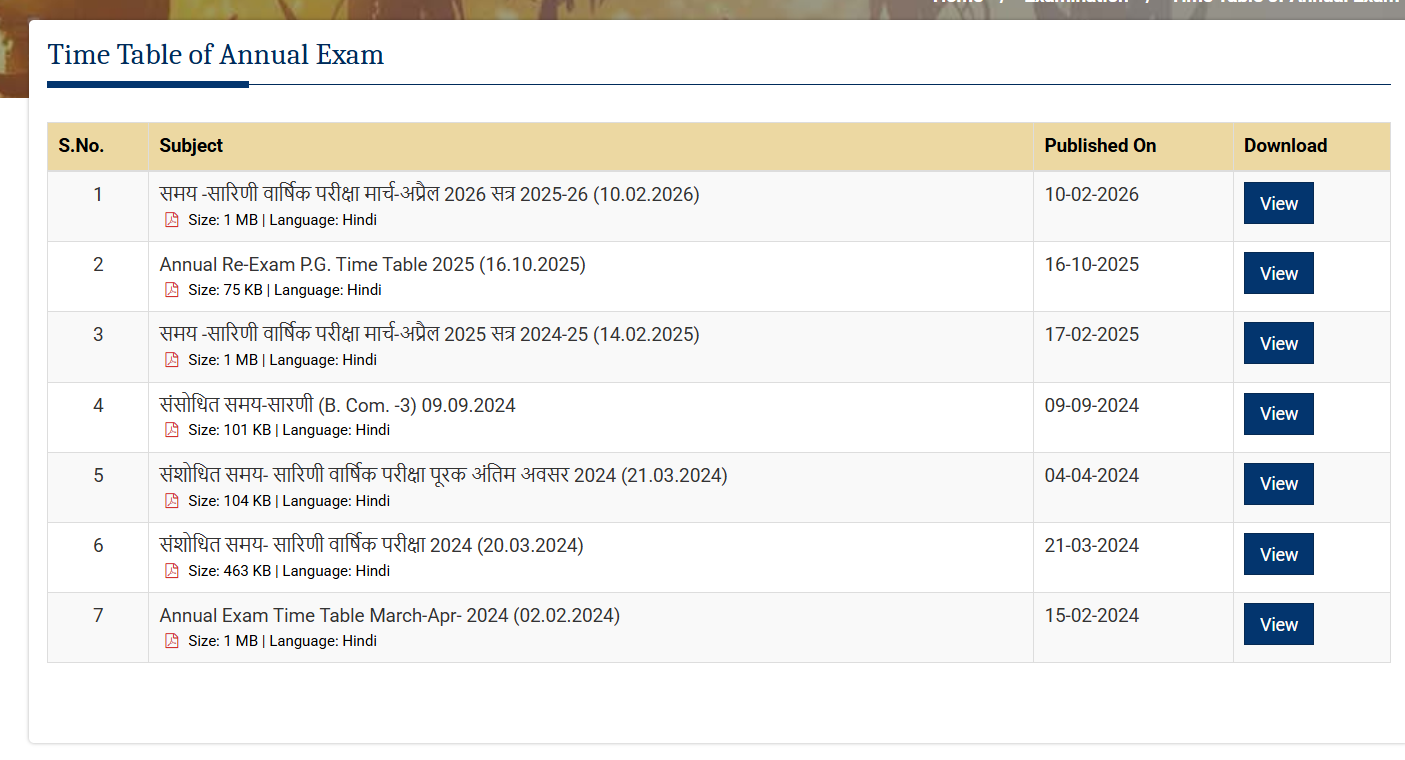The width and height of the screenshot is (1405, 760).
Task: Click View for Annual Exam Time Table March-Apr- 2024
Action: 1278,623
